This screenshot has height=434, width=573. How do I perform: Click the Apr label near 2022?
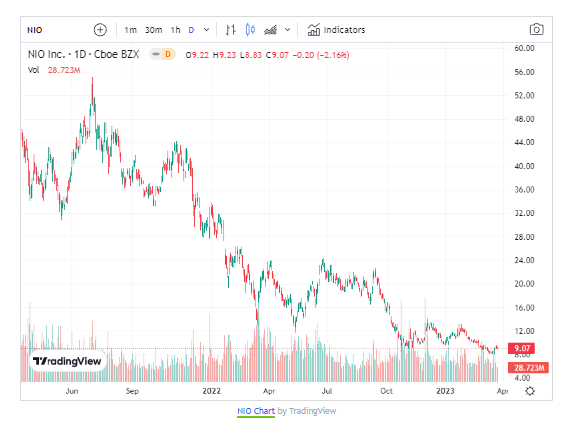(269, 391)
